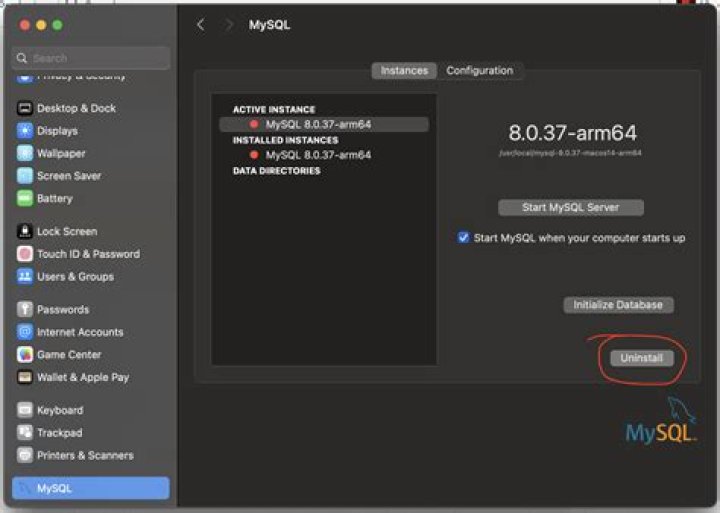The height and width of the screenshot is (513, 720).
Task: Select the Game Center icon
Action: 25,354
